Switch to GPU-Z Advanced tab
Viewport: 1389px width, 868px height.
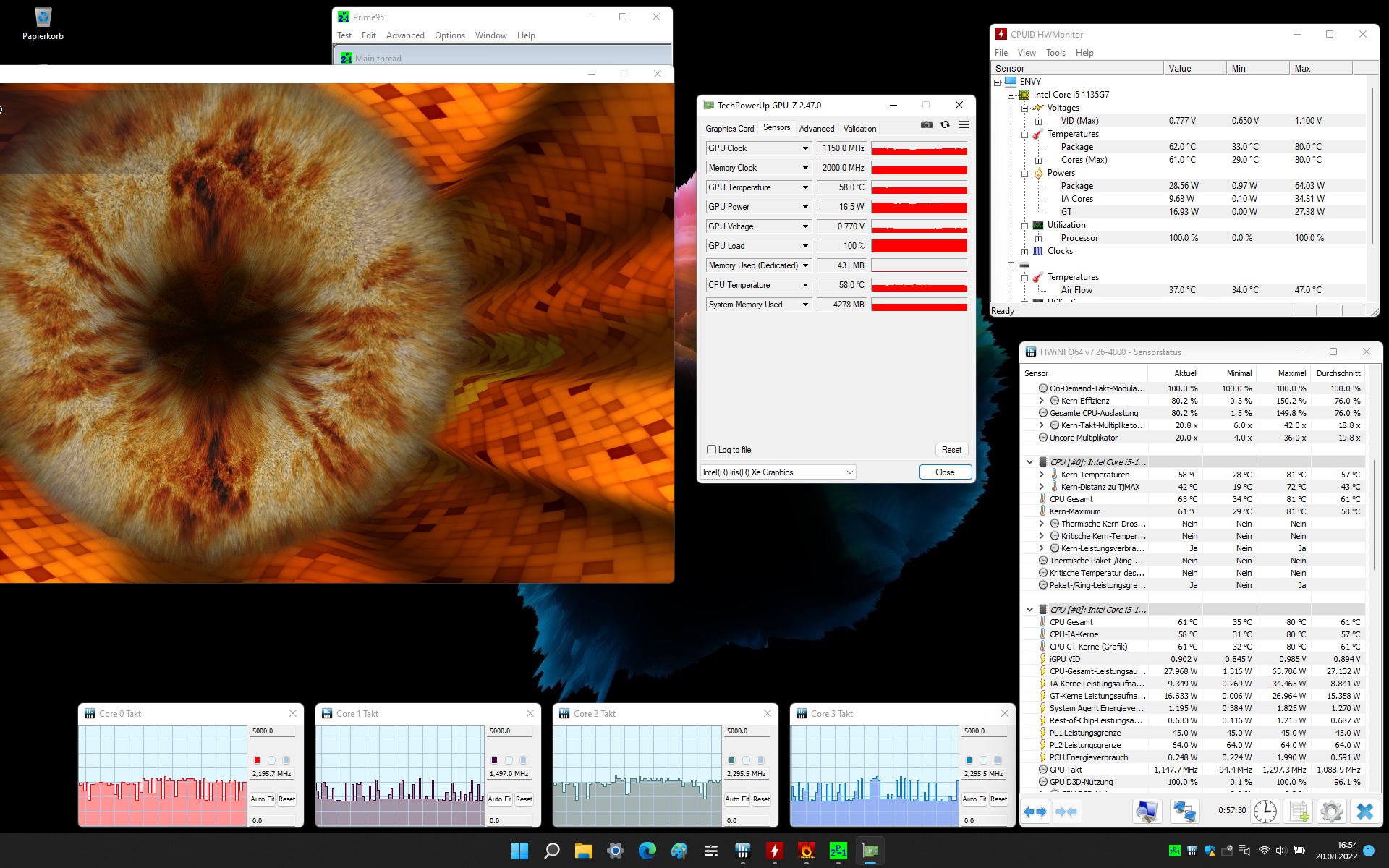(x=816, y=128)
